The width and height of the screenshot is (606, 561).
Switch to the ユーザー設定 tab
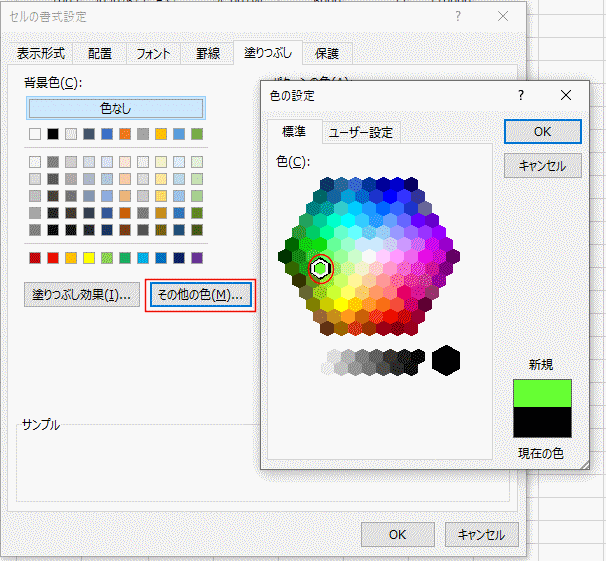(x=361, y=132)
